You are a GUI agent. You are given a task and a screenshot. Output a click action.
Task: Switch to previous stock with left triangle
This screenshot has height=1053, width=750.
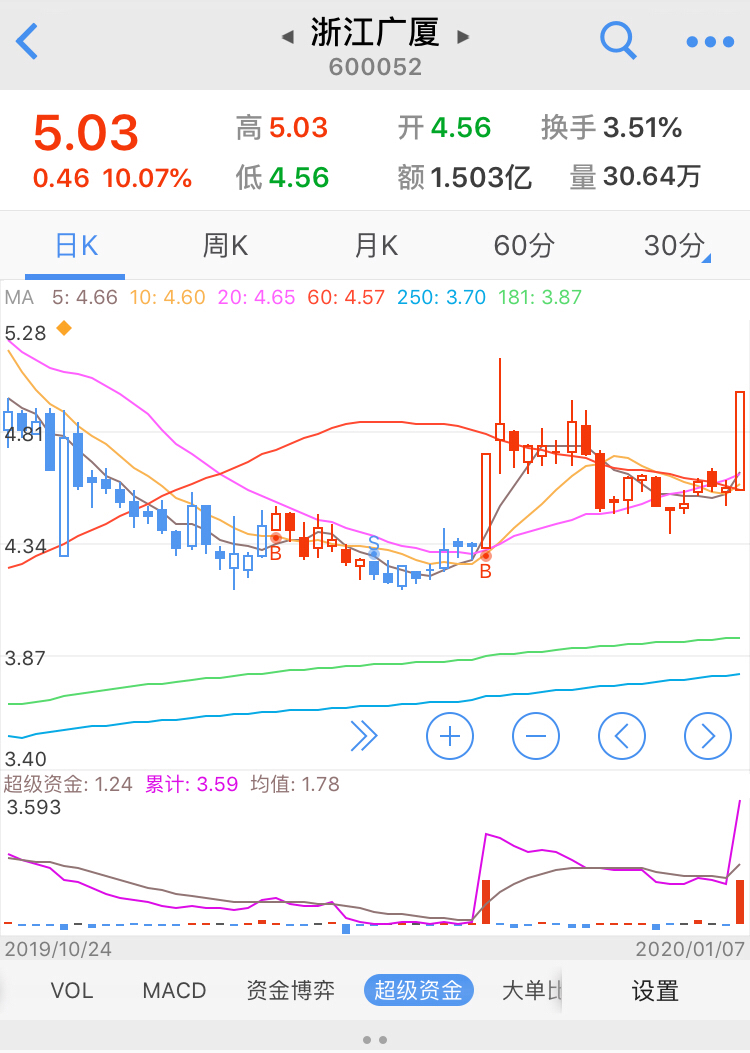(x=288, y=37)
